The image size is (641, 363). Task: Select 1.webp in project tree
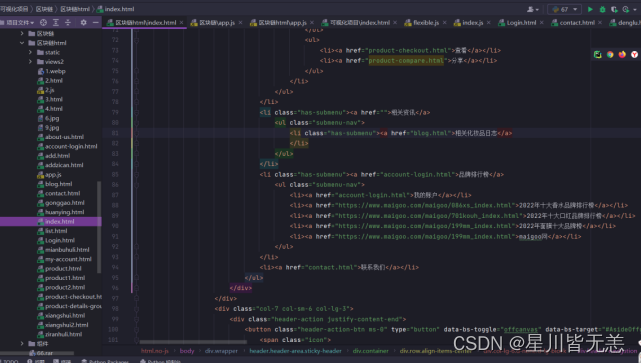point(55,71)
